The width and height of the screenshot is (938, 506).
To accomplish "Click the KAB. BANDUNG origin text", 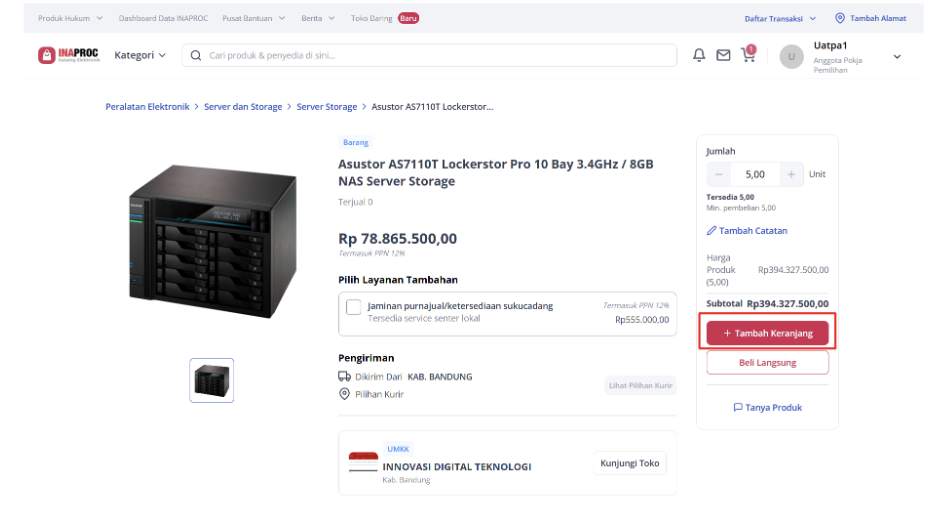I will 440,377.
